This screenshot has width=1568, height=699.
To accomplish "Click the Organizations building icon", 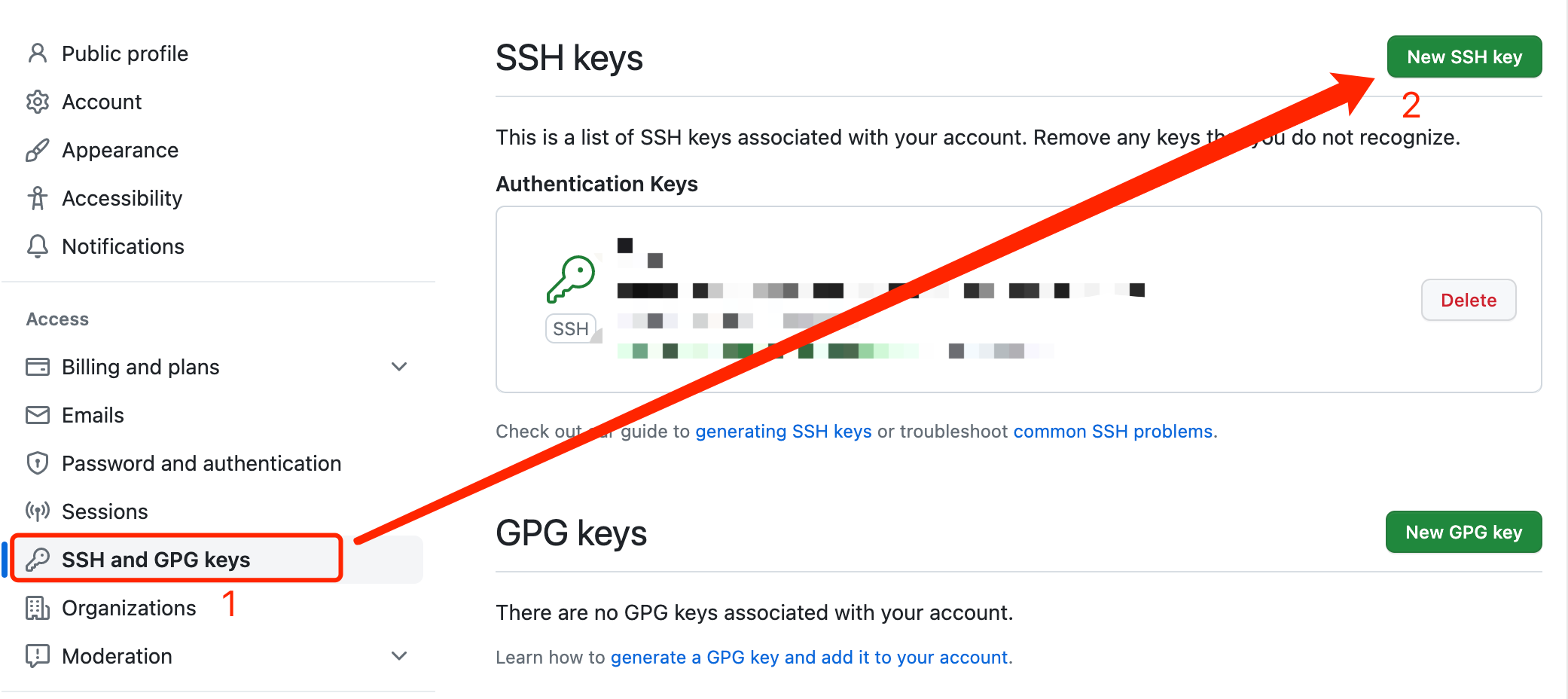I will click(x=37, y=608).
